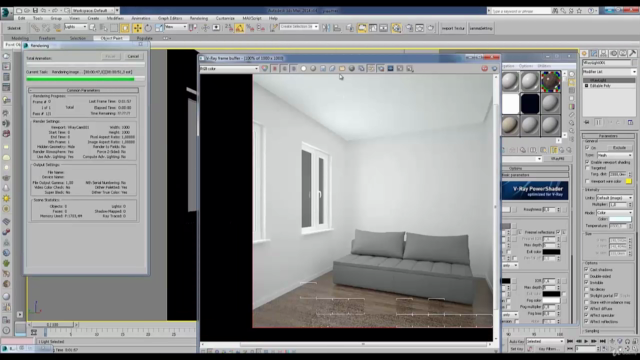Select the Select and Uniform Scale tool

pyautogui.click(x=159, y=28)
